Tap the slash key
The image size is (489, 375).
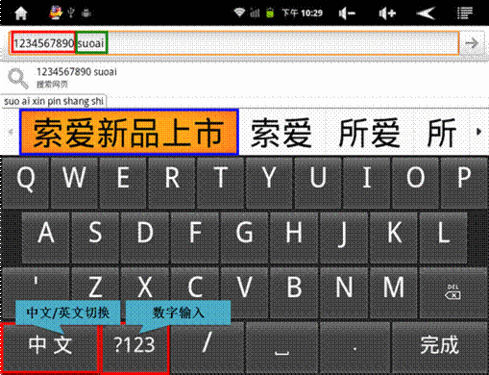click(207, 347)
